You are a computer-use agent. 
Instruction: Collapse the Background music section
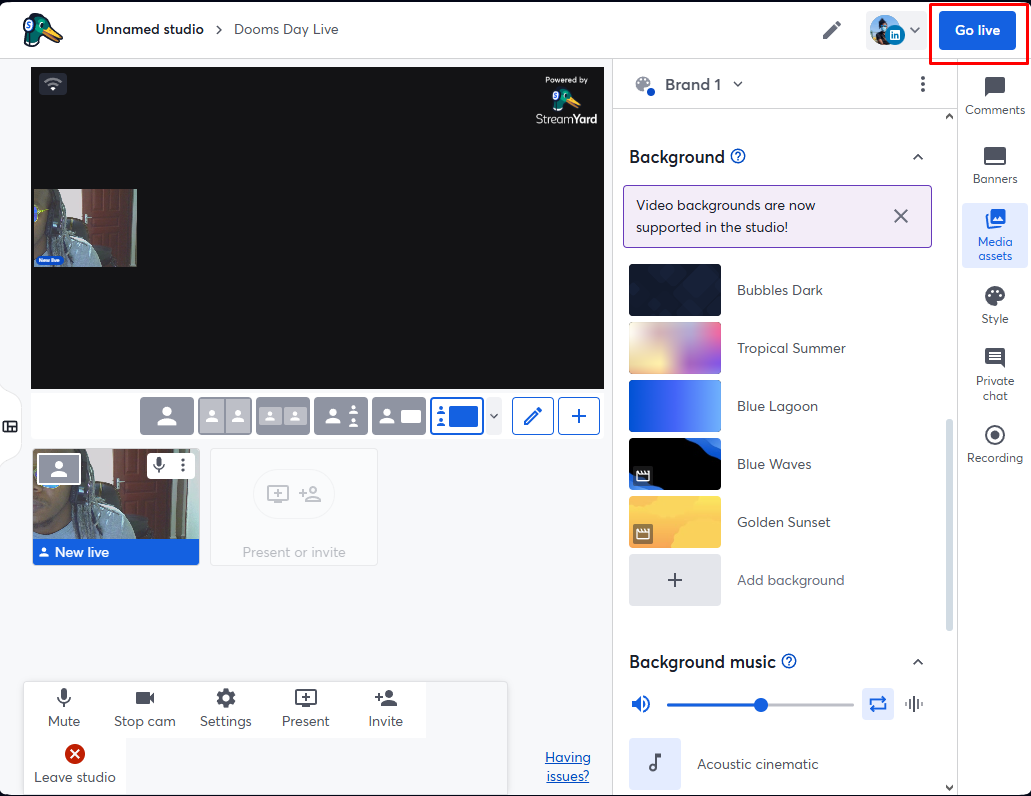918,662
